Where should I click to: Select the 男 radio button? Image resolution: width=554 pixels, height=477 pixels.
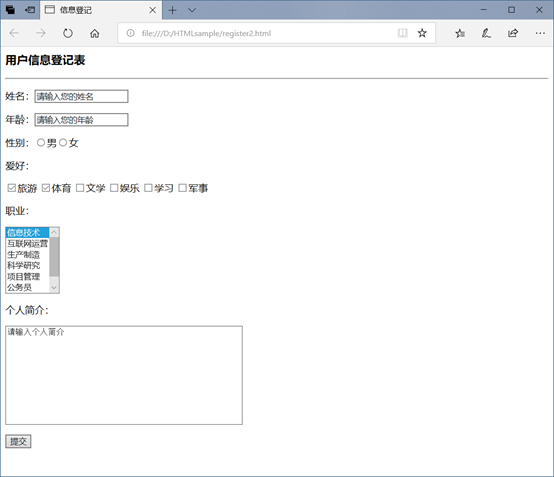coord(41,142)
